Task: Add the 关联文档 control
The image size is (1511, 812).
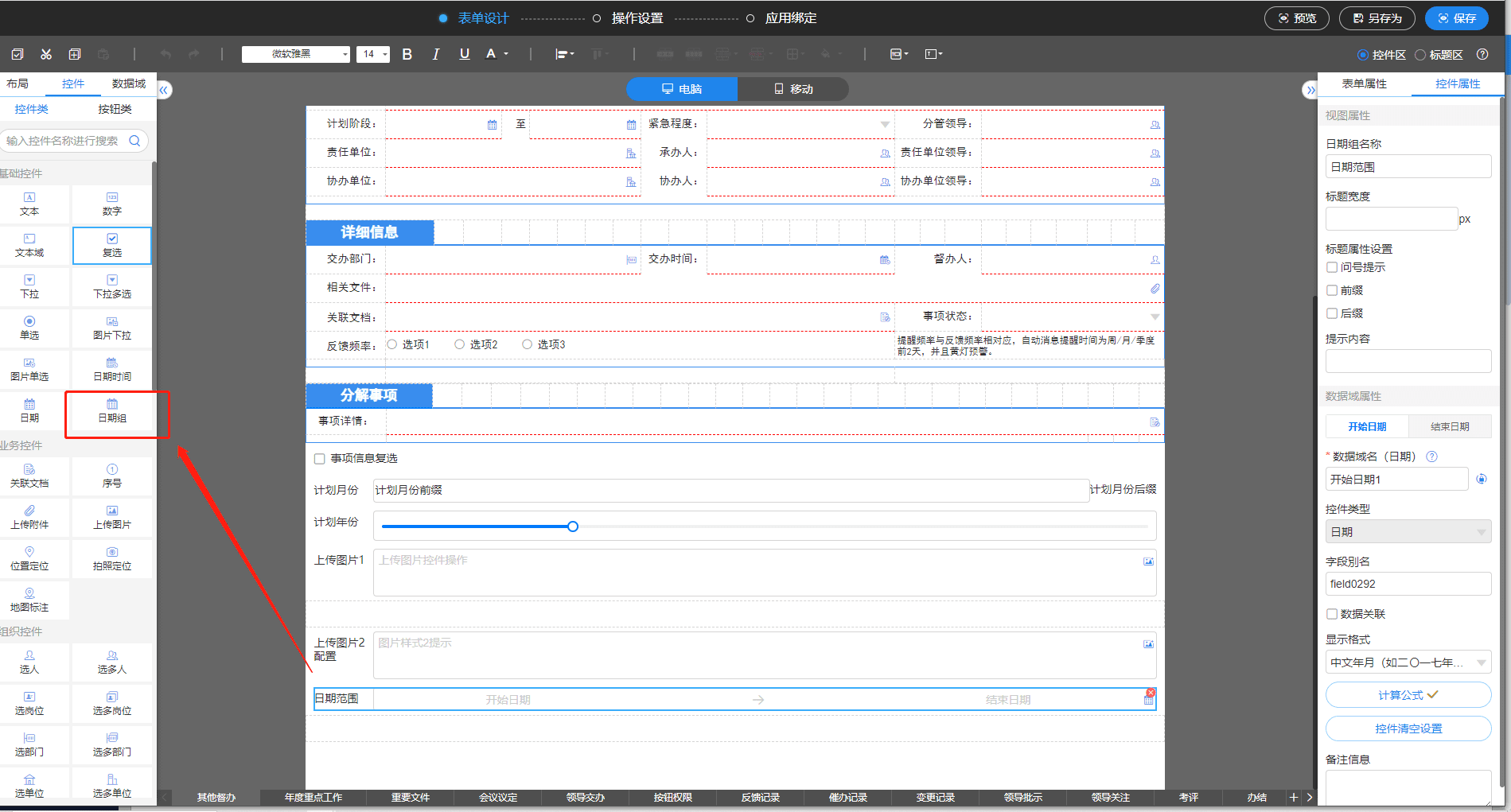Action: point(29,476)
